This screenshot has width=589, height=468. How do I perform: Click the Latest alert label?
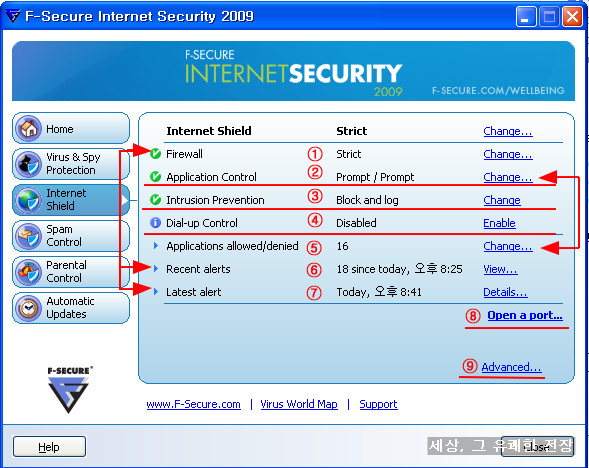194,292
